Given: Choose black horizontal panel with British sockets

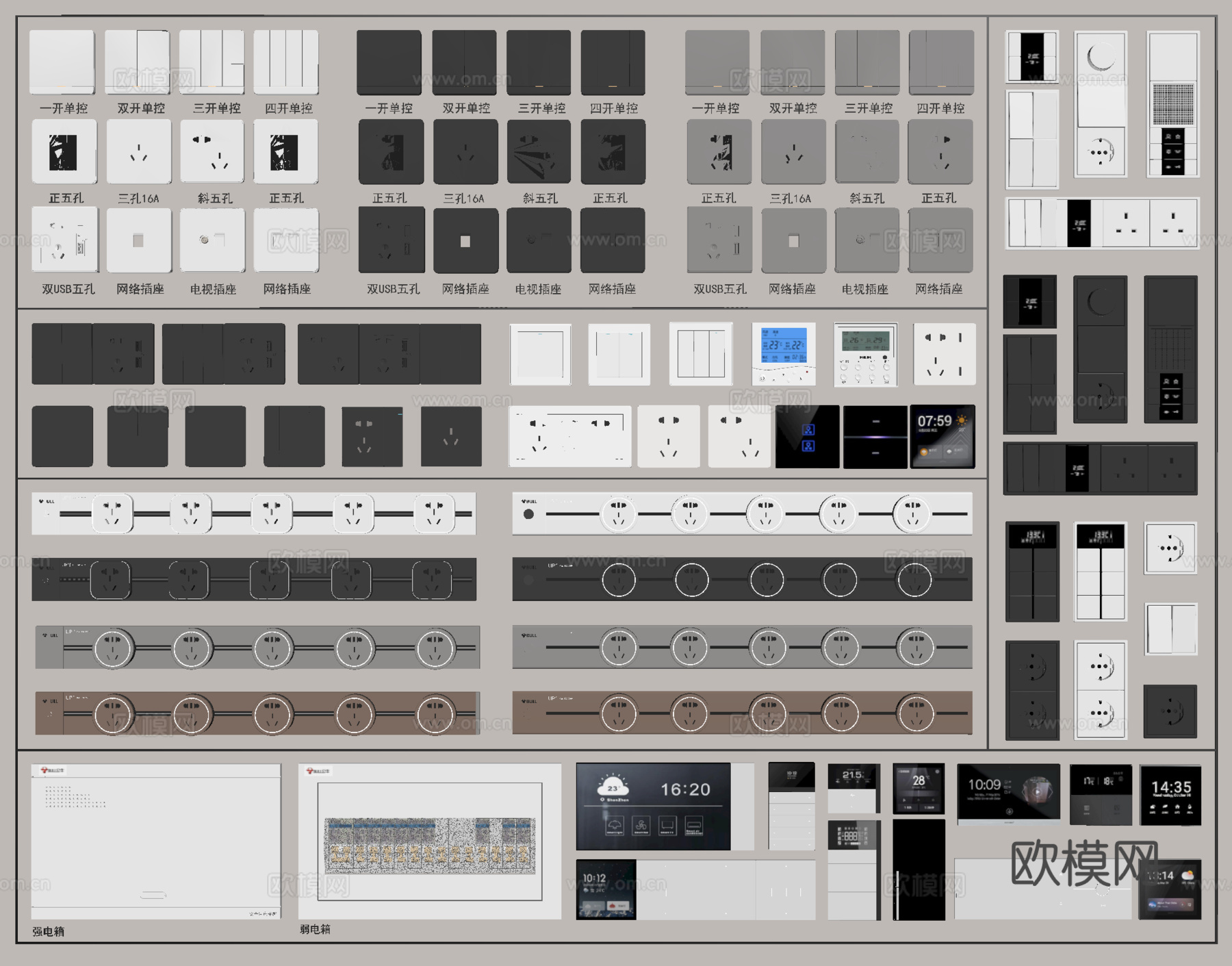Looking at the screenshot, I should click(1101, 469).
